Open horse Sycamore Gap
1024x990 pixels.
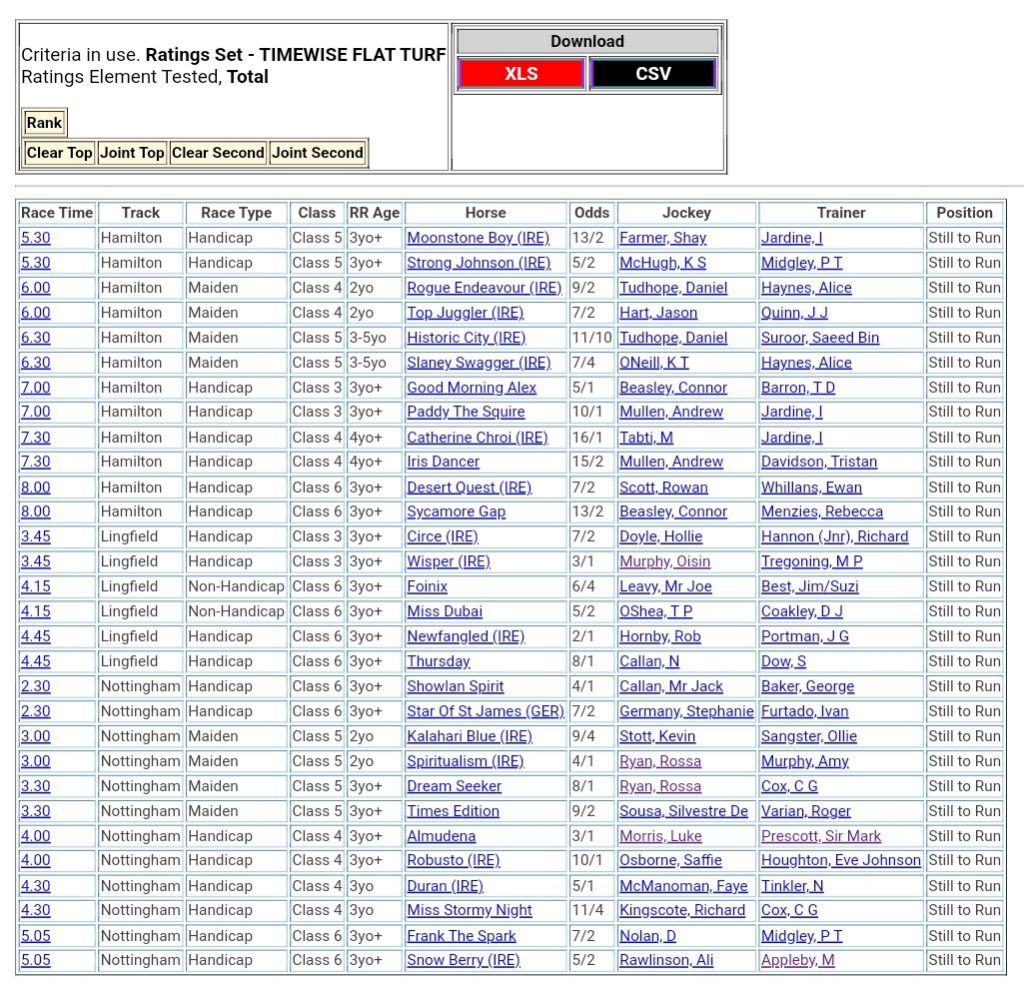tap(456, 512)
